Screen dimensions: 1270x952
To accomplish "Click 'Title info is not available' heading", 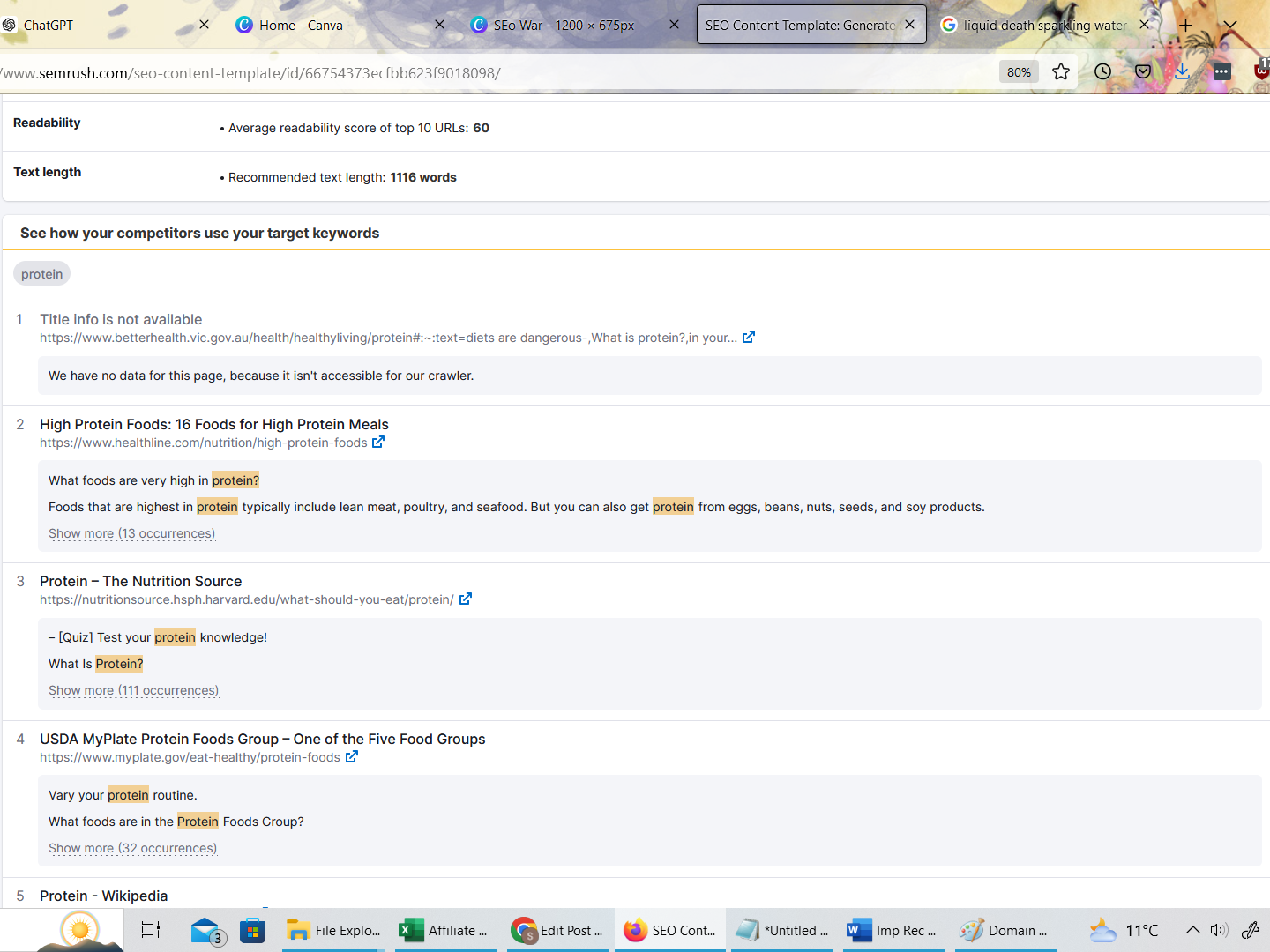I will click(x=121, y=319).
